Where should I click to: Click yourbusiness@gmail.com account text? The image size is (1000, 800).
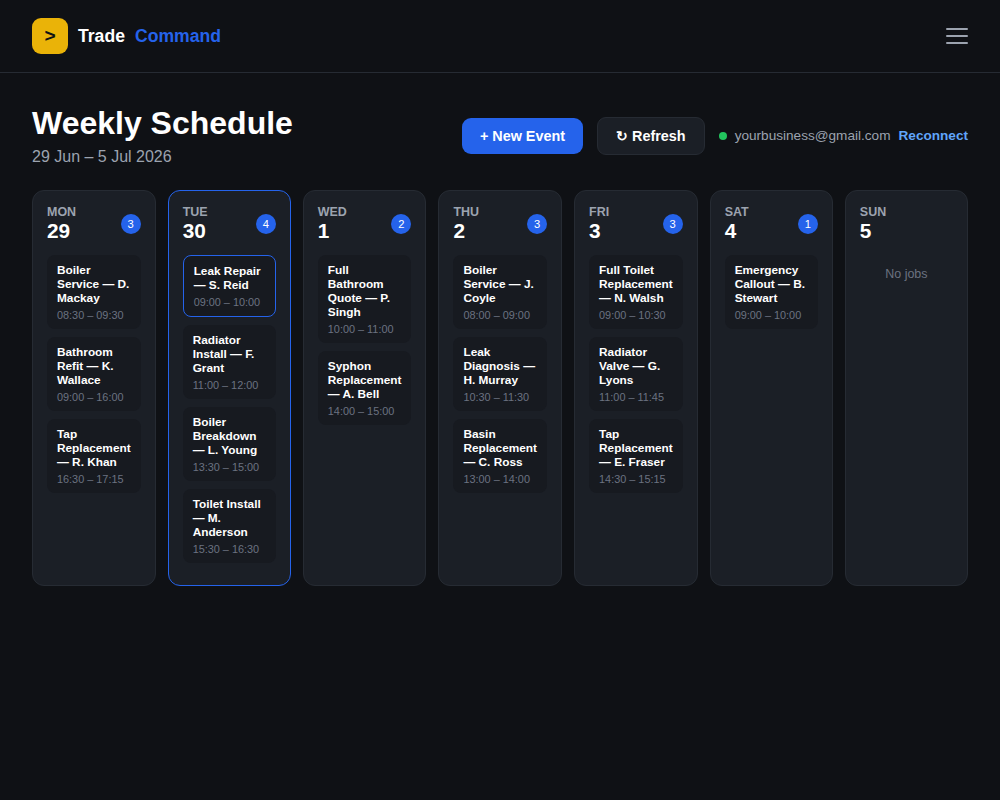pos(812,136)
